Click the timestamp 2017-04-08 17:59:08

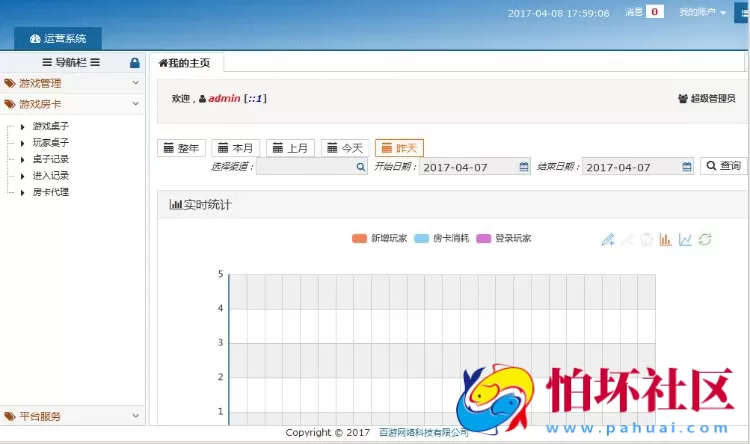(559, 13)
